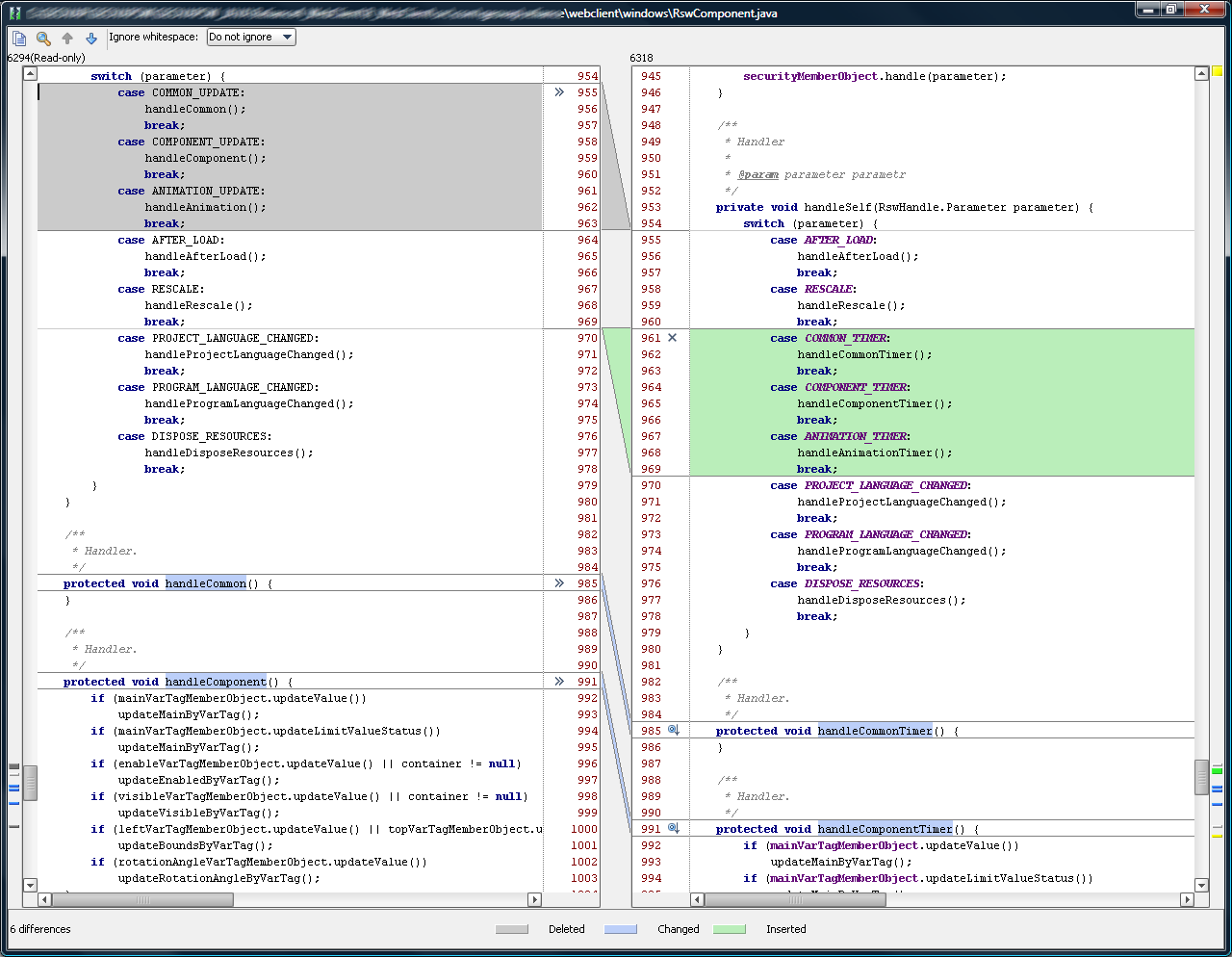This screenshot has height=957, width=1232.
Task: Apply deleted block arrows at line 955
Action: pos(559,92)
